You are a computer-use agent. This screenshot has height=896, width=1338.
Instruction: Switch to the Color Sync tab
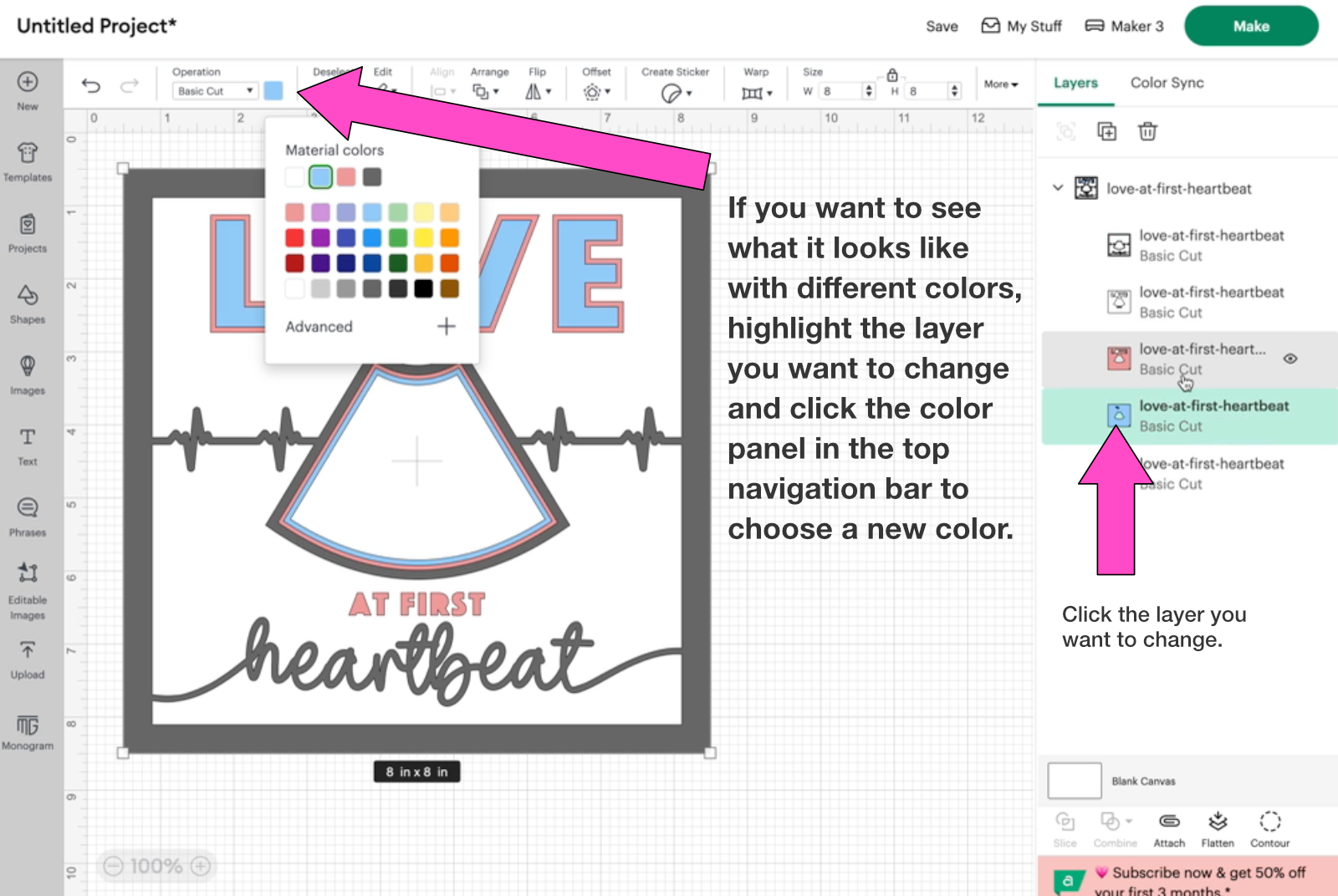pos(1167,83)
